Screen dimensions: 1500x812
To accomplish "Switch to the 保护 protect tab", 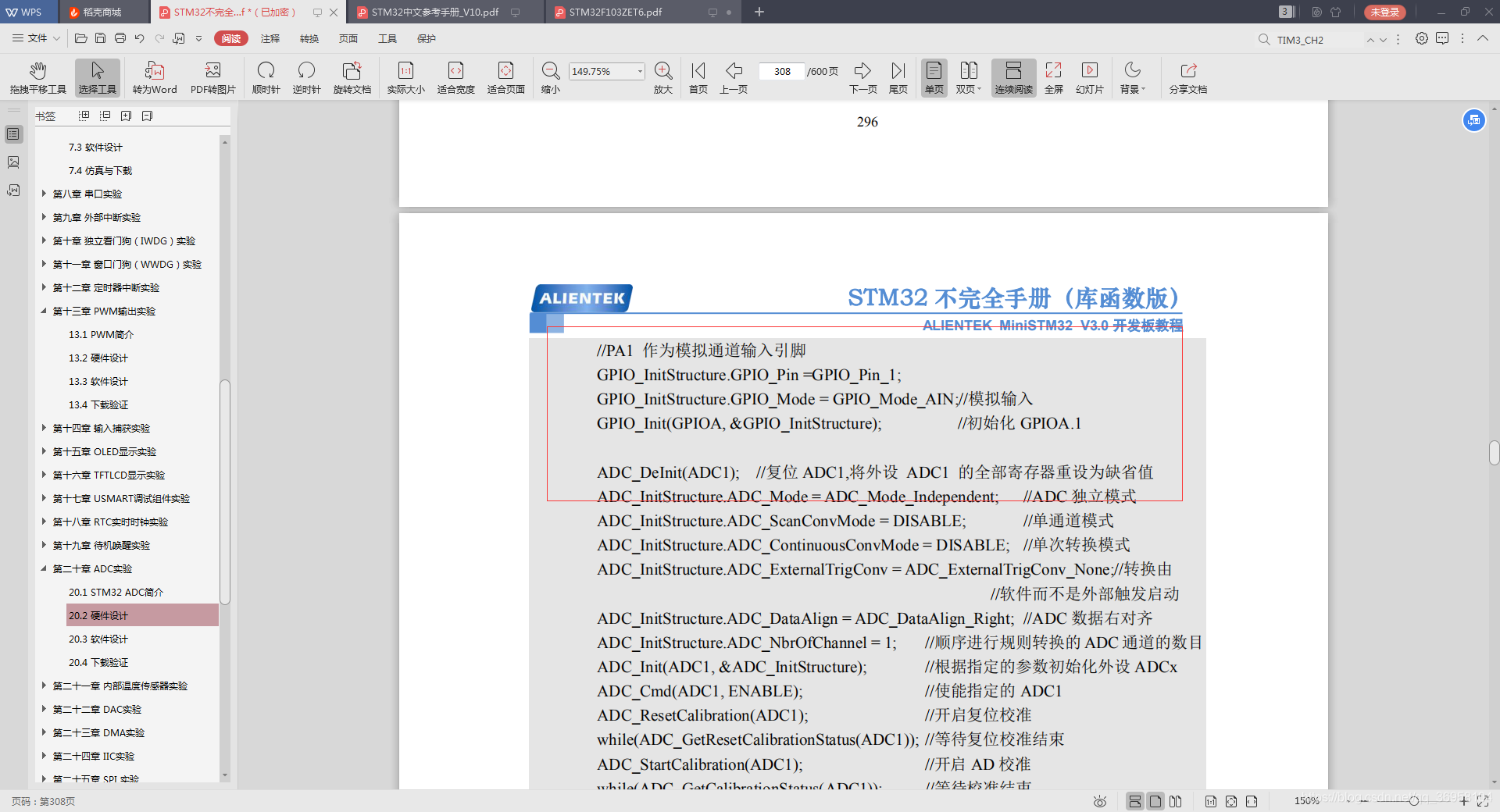I will click(x=427, y=38).
